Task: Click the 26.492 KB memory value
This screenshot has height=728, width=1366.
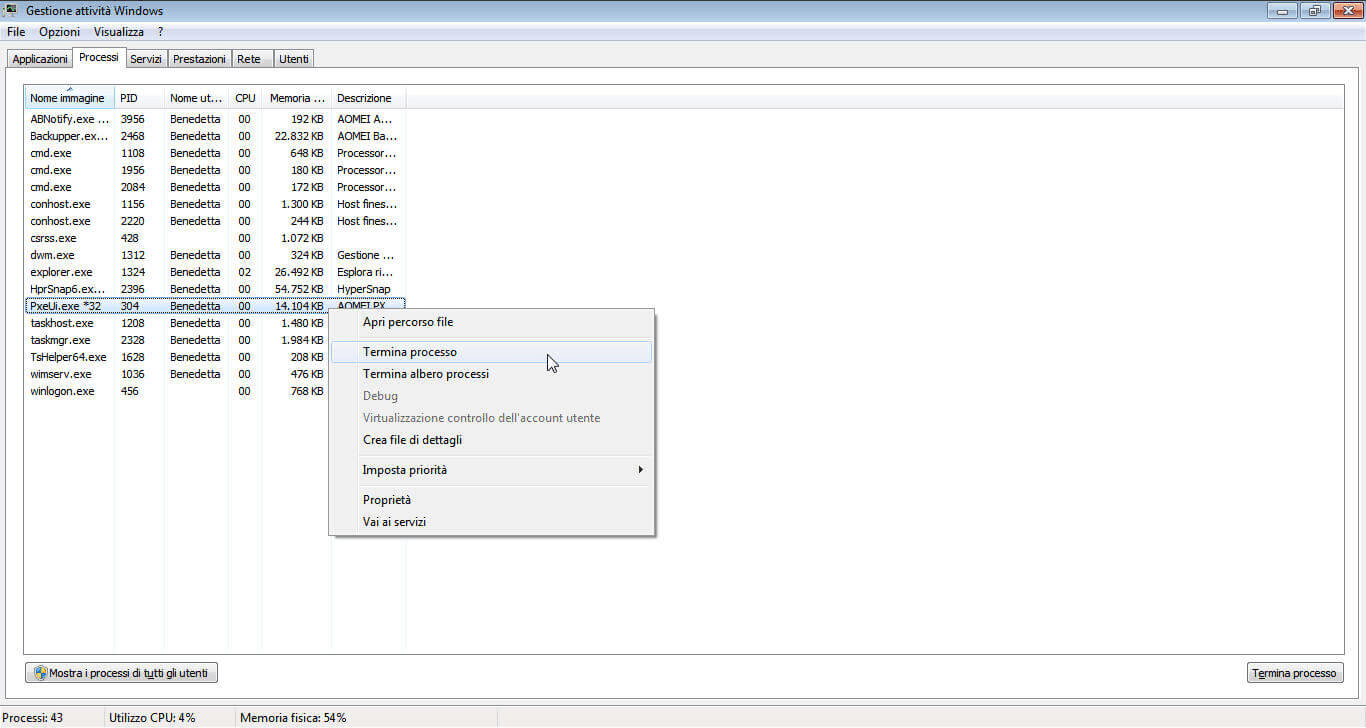Action: [x=299, y=272]
